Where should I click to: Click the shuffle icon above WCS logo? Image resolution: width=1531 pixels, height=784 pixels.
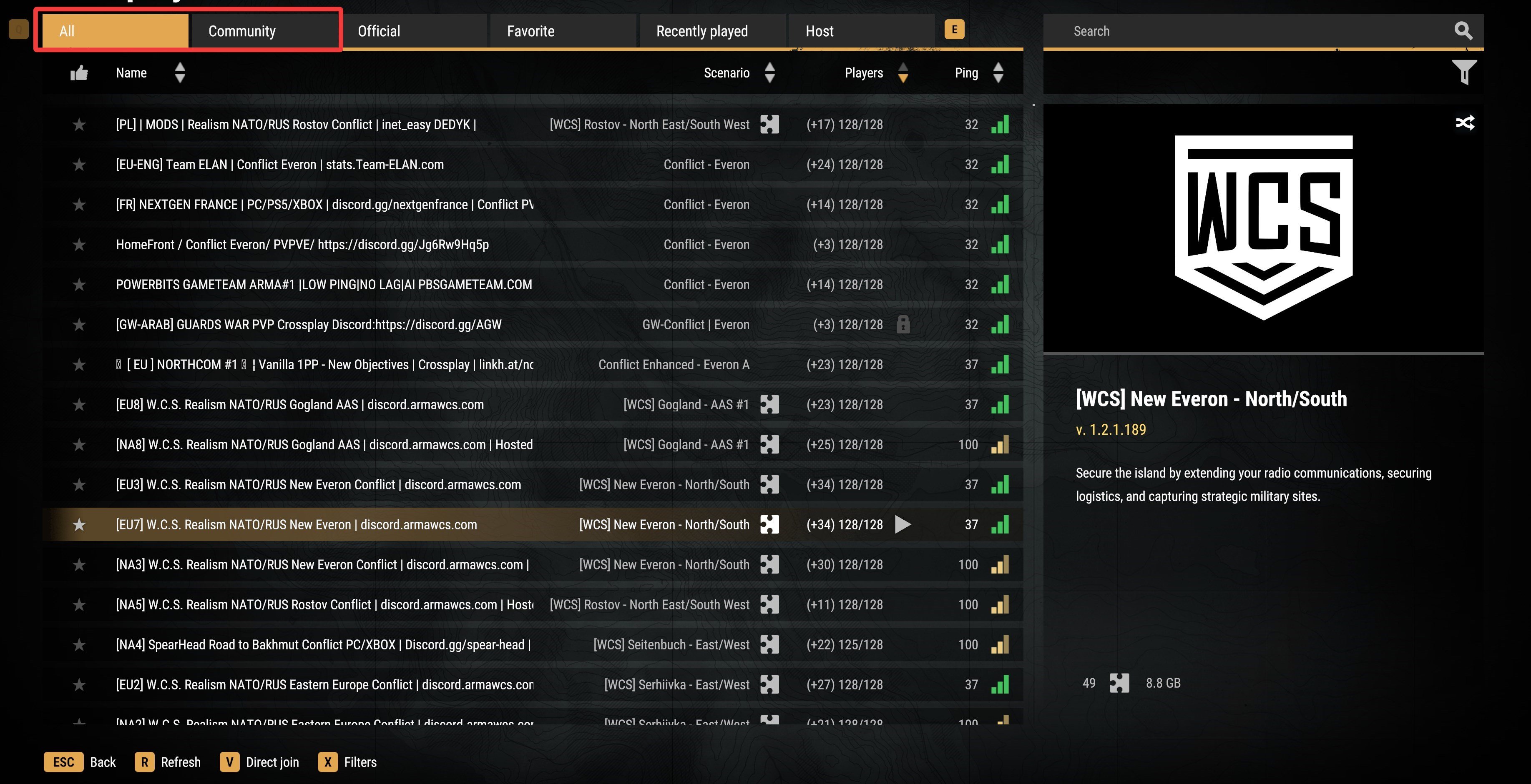click(1464, 123)
